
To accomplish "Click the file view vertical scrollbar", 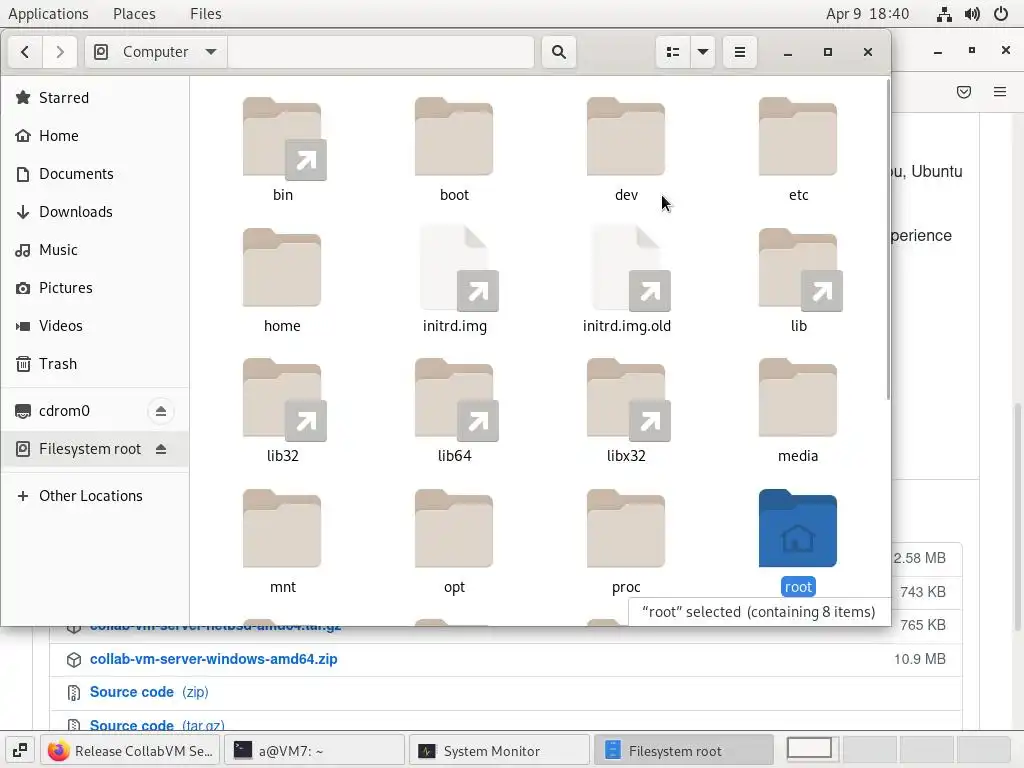I will pyautogui.click(x=888, y=239).
